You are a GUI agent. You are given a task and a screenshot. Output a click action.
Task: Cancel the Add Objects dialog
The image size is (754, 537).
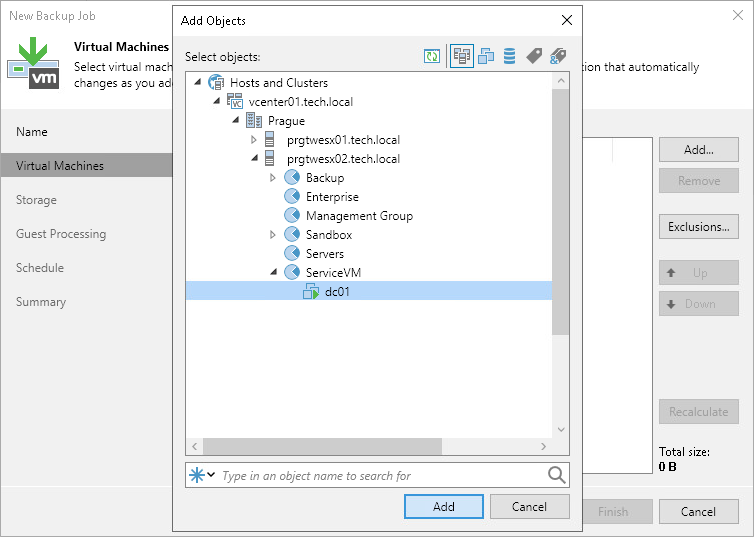pos(529,506)
